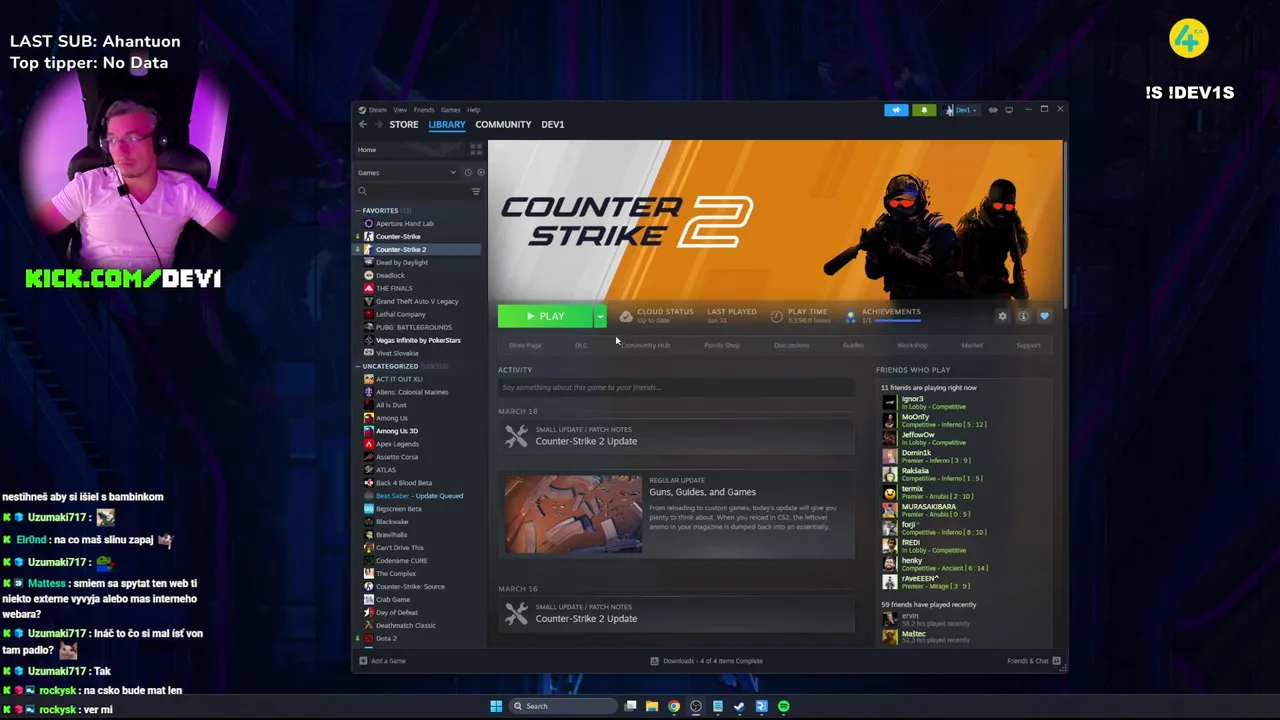
Task: Open the Discussions link
Action: click(x=791, y=345)
